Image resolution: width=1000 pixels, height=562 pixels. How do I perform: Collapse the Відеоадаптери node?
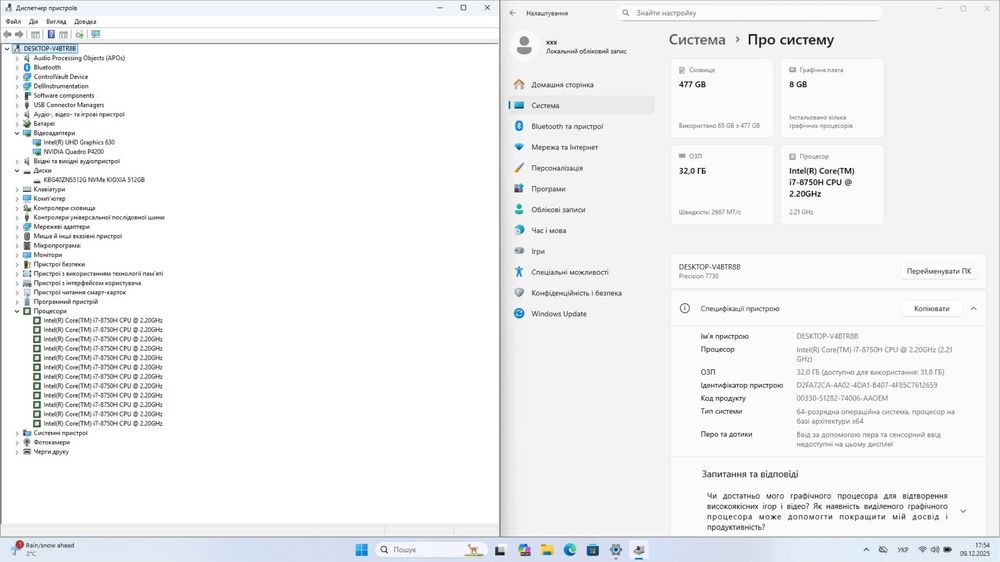coord(17,133)
